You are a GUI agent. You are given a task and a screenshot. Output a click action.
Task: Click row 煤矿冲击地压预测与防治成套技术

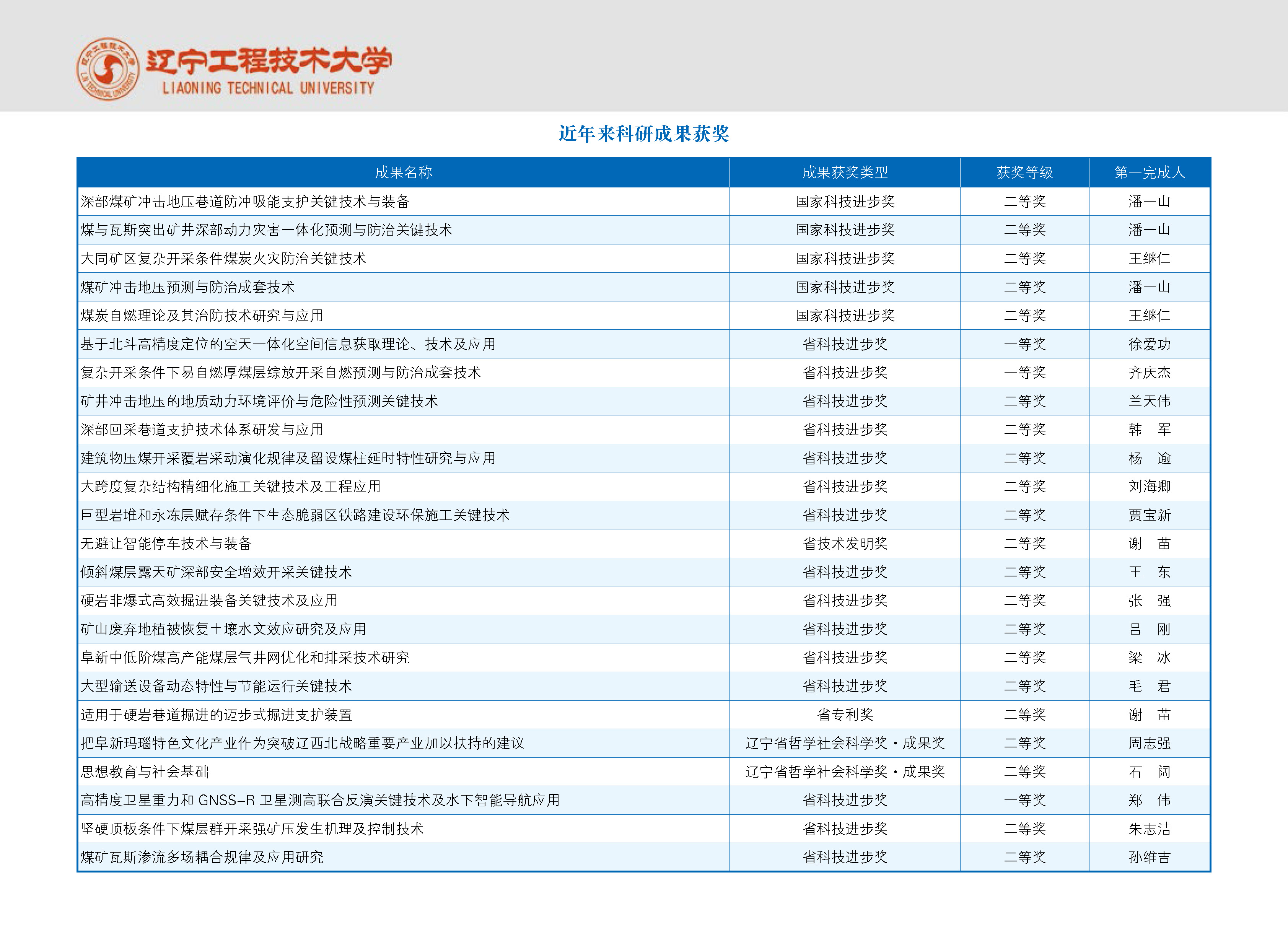(x=643, y=287)
